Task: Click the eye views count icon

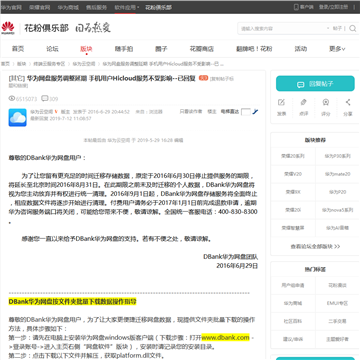Action: coord(12,99)
